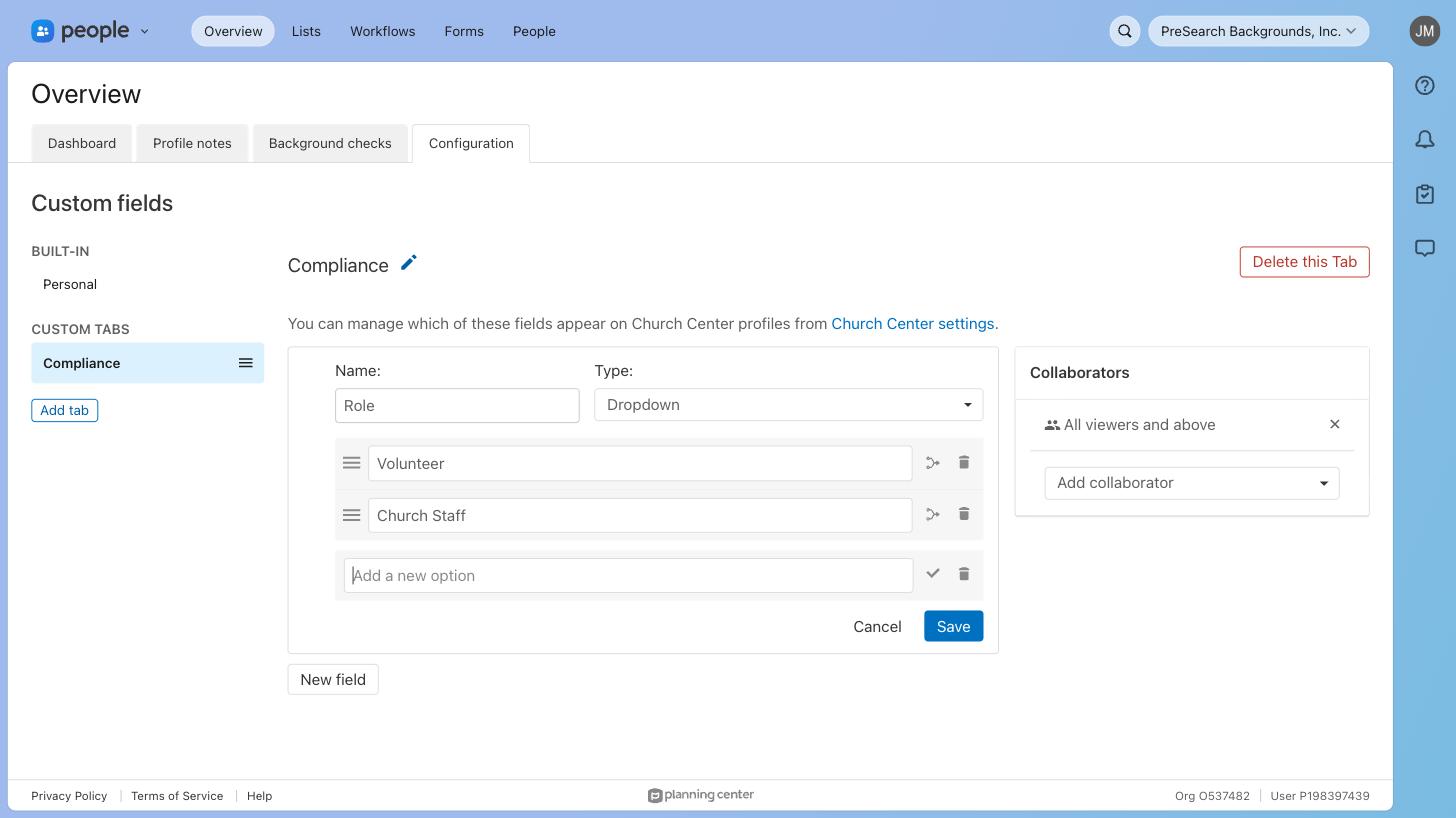Click the Add a new option field
Screen dimensions: 1456x818
pyautogui.click(x=628, y=575)
